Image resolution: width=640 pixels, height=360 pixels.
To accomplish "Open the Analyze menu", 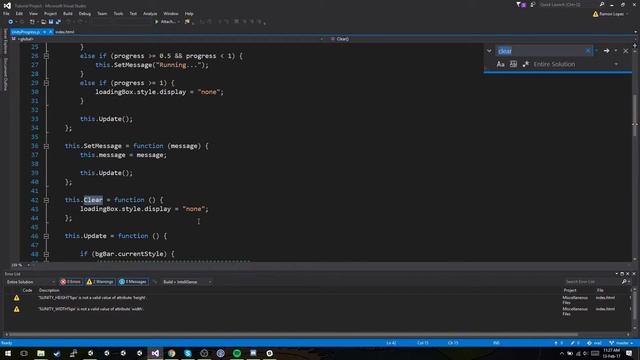I will [150, 13].
